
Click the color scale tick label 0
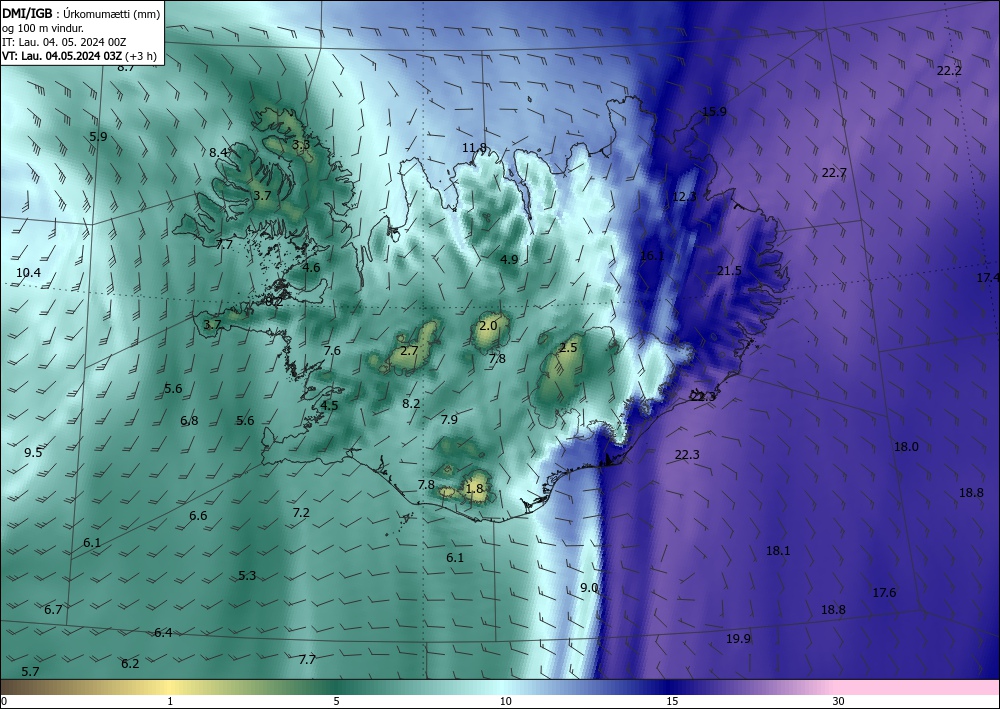(4, 702)
